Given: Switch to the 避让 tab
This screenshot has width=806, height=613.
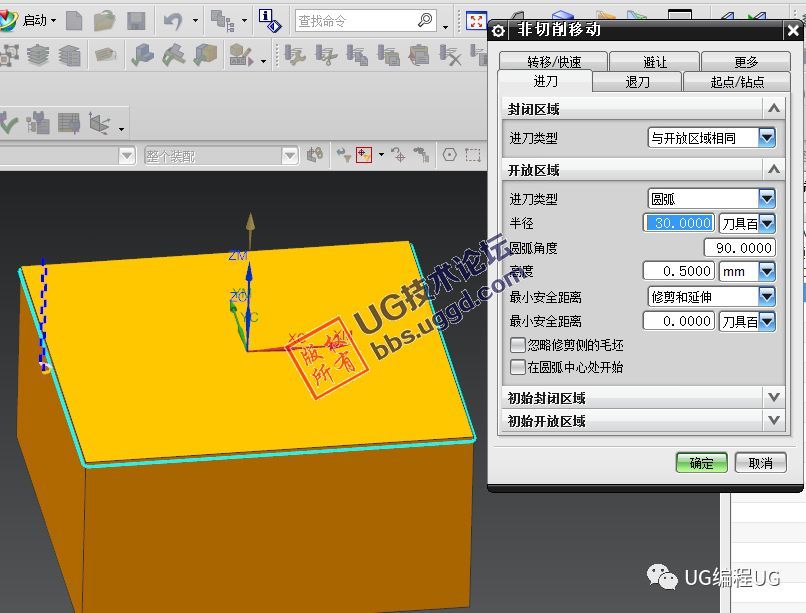Looking at the screenshot, I should (655, 60).
